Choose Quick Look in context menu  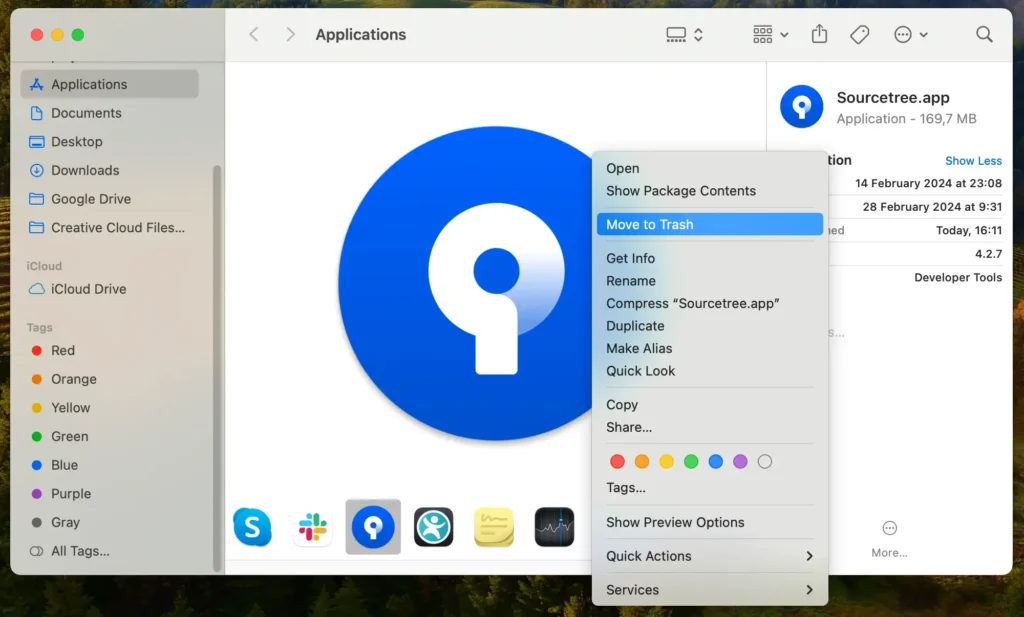[710, 372]
